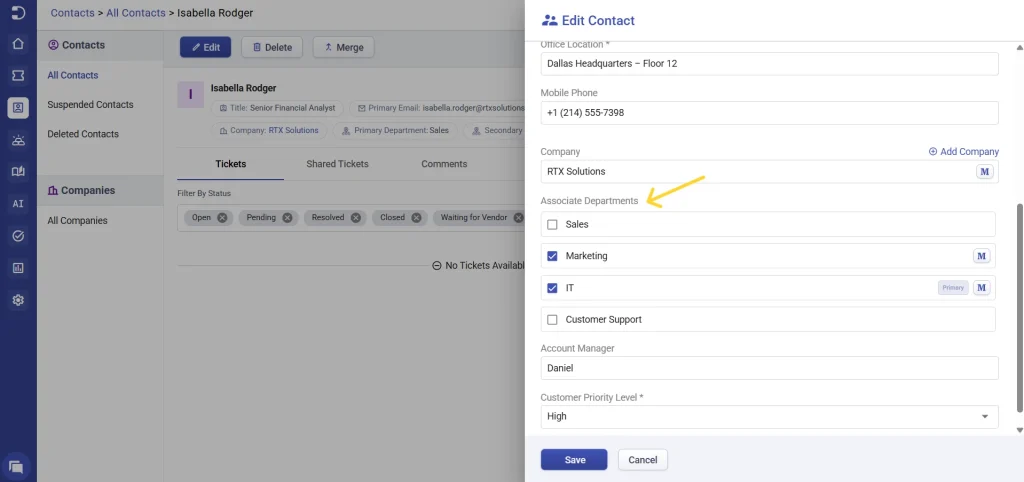Open the Settings gear icon

(x=18, y=300)
